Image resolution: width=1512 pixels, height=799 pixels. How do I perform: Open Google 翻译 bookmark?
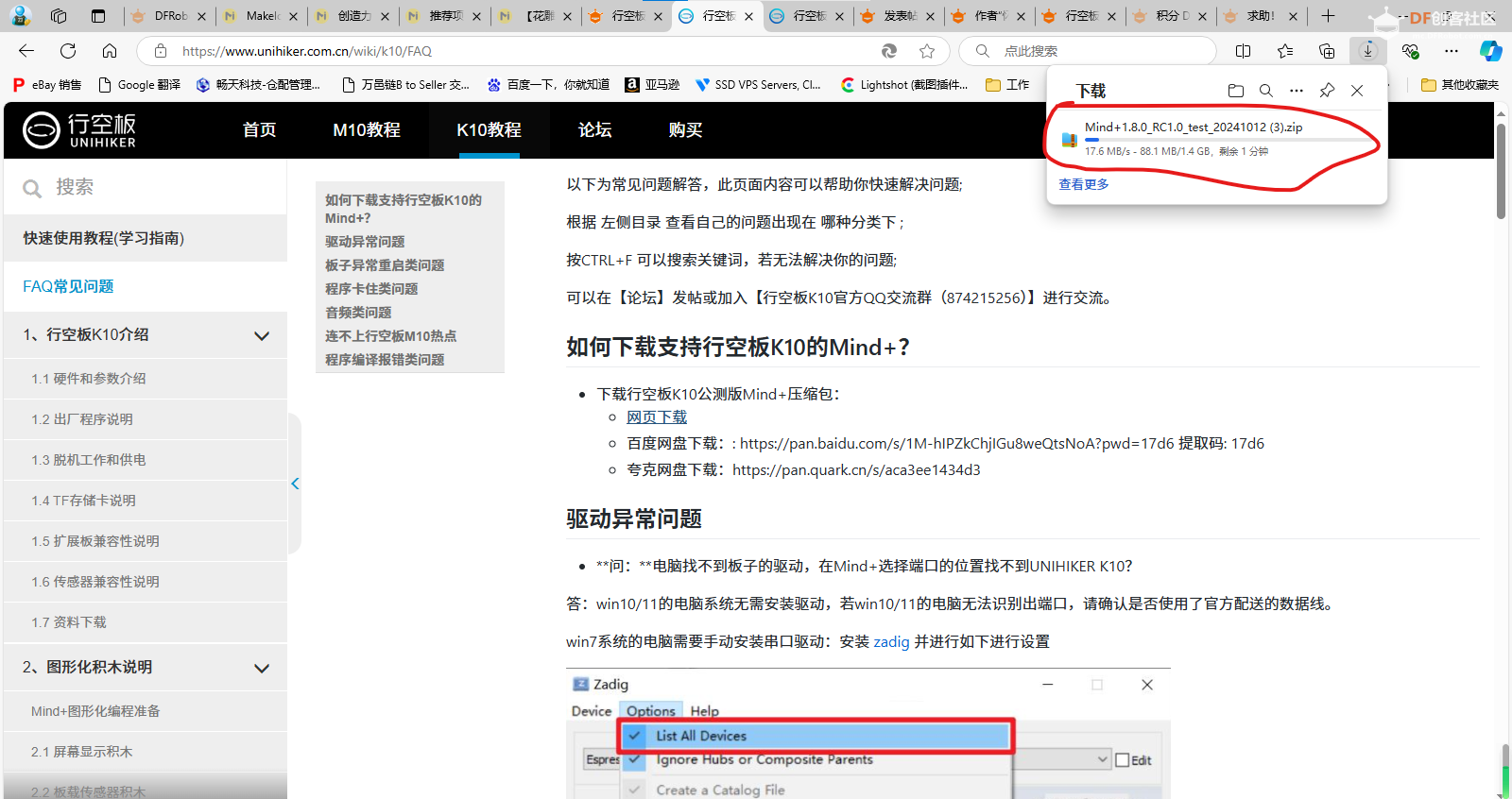pyautogui.click(x=140, y=85)
